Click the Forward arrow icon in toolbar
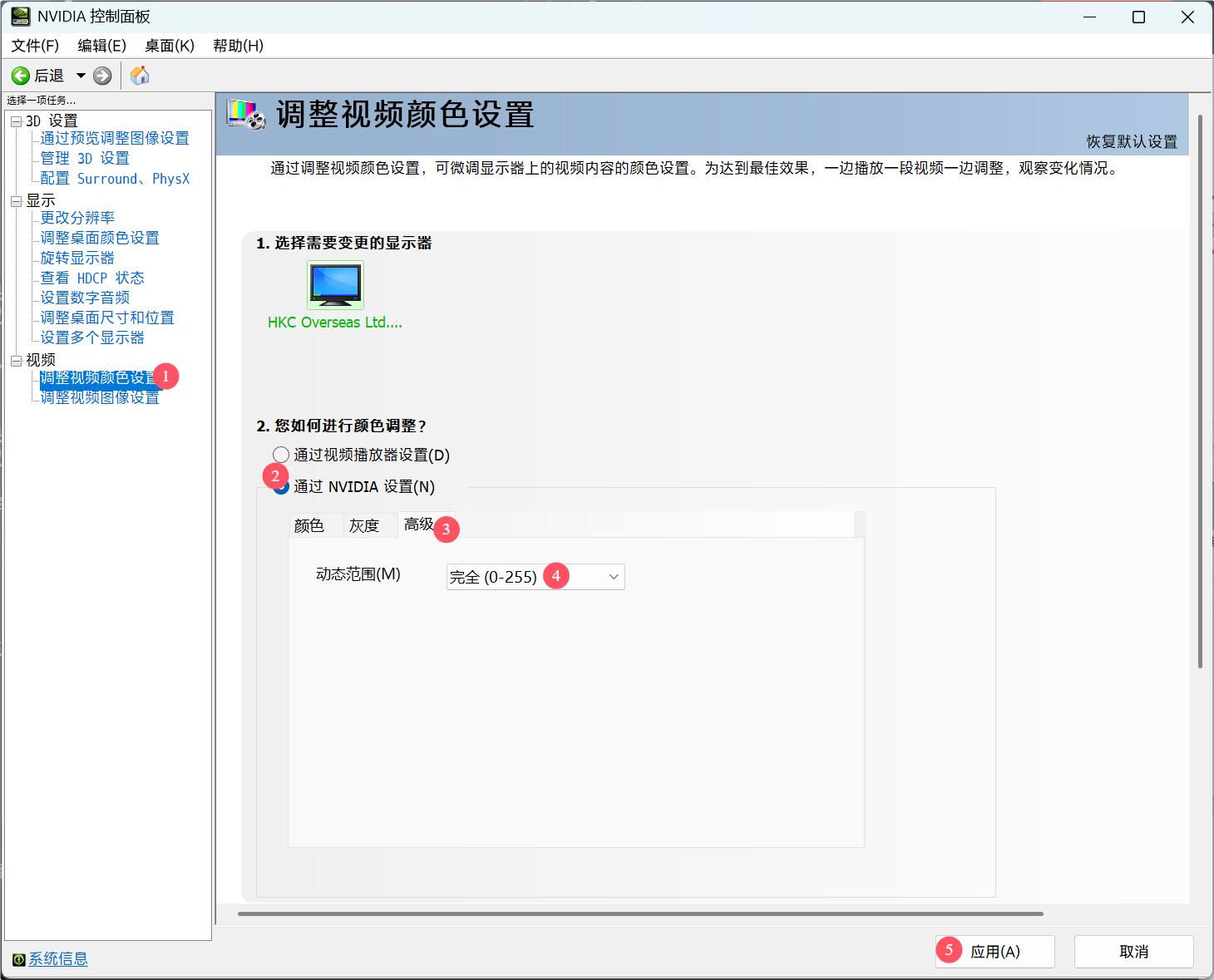This screenshot has width=1214, height=980. [x=102, y=76]
